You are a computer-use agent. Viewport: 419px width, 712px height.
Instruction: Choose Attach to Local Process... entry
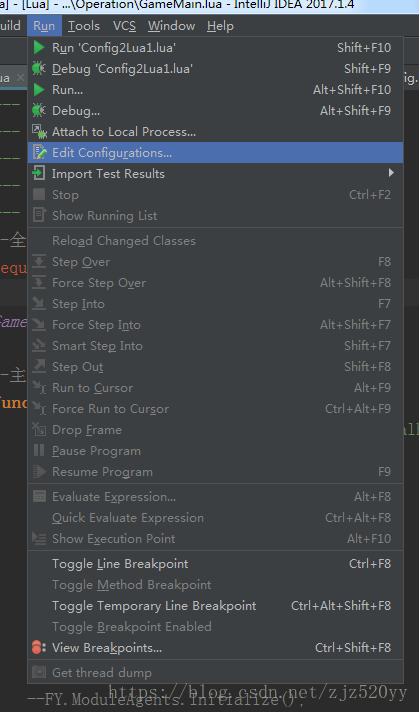pyautogui.click(x=216, y=132)
